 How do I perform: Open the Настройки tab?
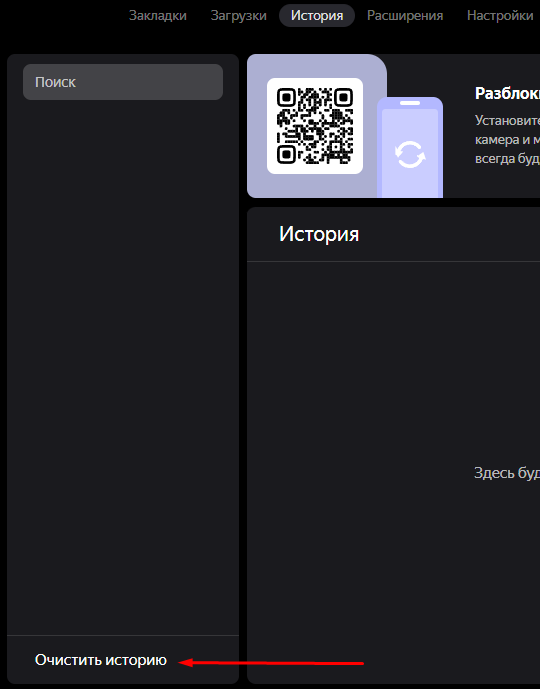pyautogui.click(x=500, y=16)
